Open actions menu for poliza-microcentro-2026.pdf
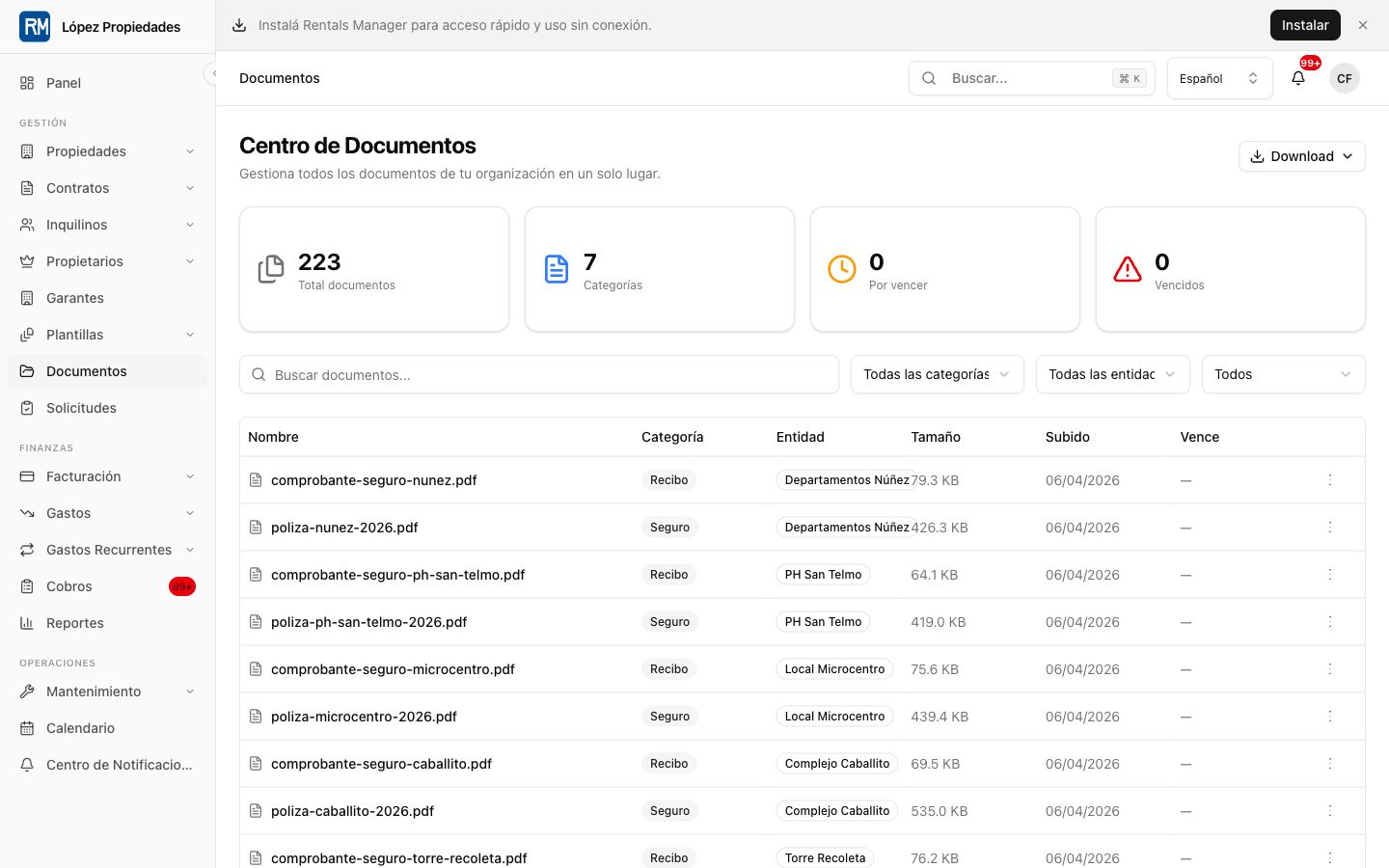Screen dimensions: 1389x868 pyautogui.click(x=1330, y=716)
